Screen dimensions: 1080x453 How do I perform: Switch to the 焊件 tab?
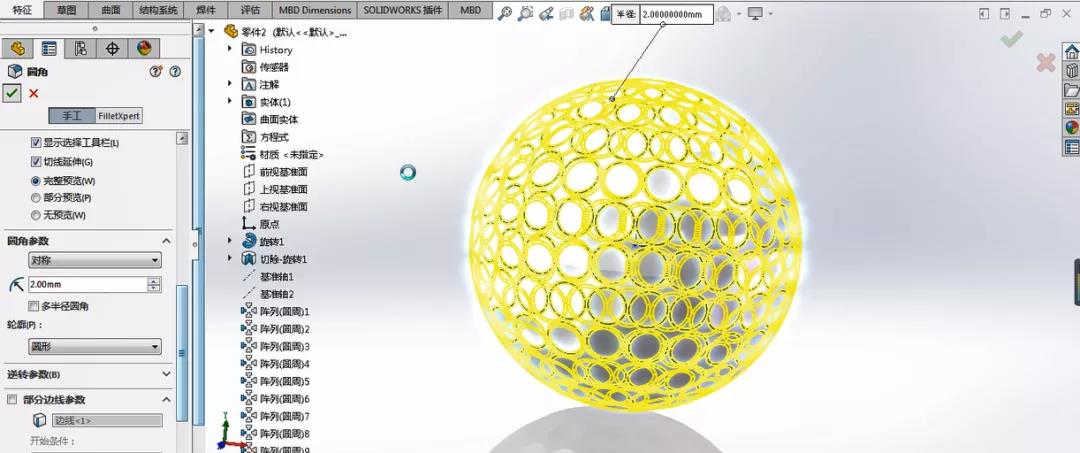pyautogui.click(x=206, y=10)
